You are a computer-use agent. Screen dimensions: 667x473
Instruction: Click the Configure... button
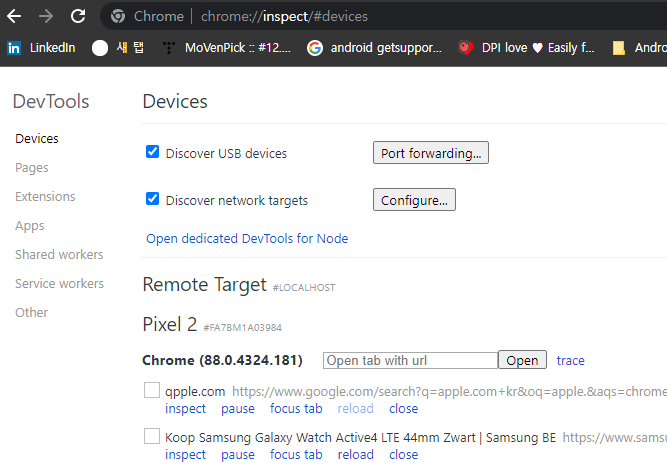pos(414,199)
